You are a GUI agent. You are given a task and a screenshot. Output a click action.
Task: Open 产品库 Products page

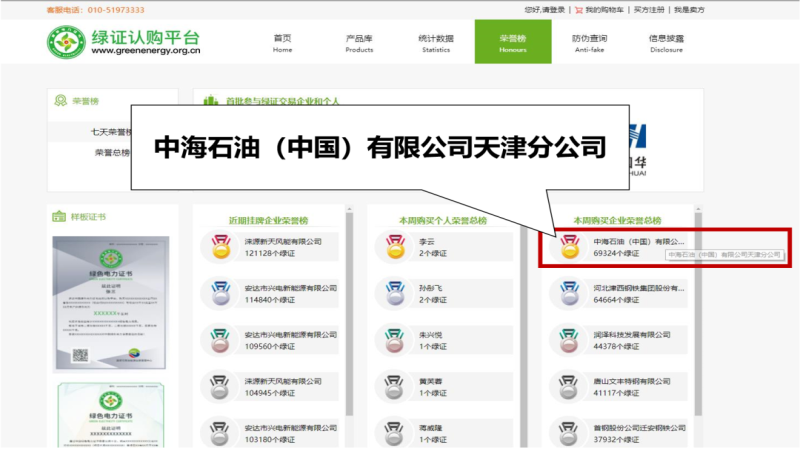tap(359, 43)
